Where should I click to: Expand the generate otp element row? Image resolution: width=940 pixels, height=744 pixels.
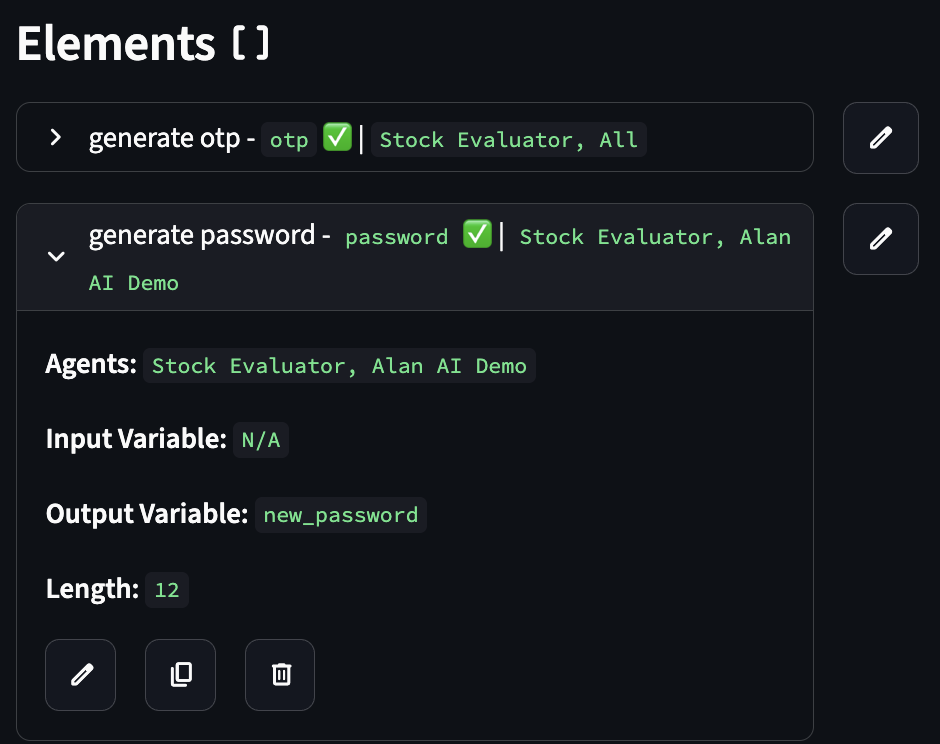pyautogui.click(x=56, y=138)
